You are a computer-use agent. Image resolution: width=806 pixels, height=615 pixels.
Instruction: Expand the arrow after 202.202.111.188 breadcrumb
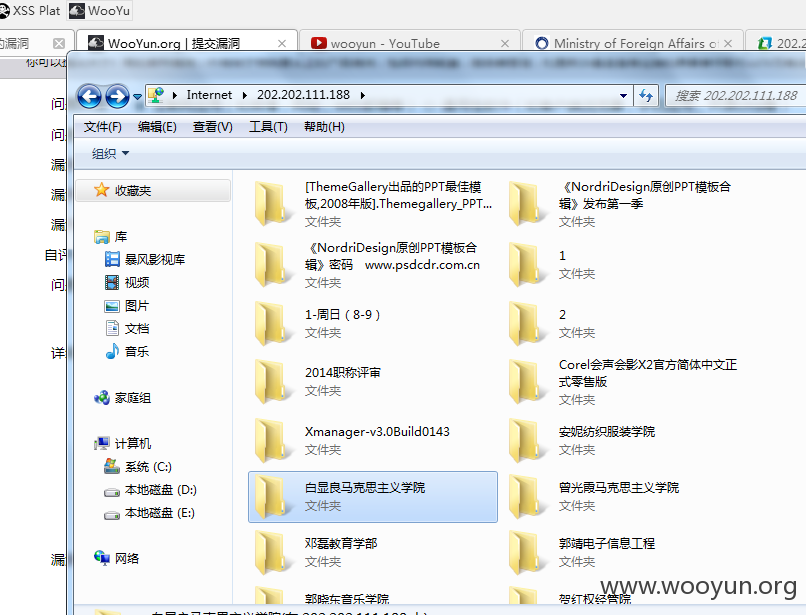coord(363,96)
